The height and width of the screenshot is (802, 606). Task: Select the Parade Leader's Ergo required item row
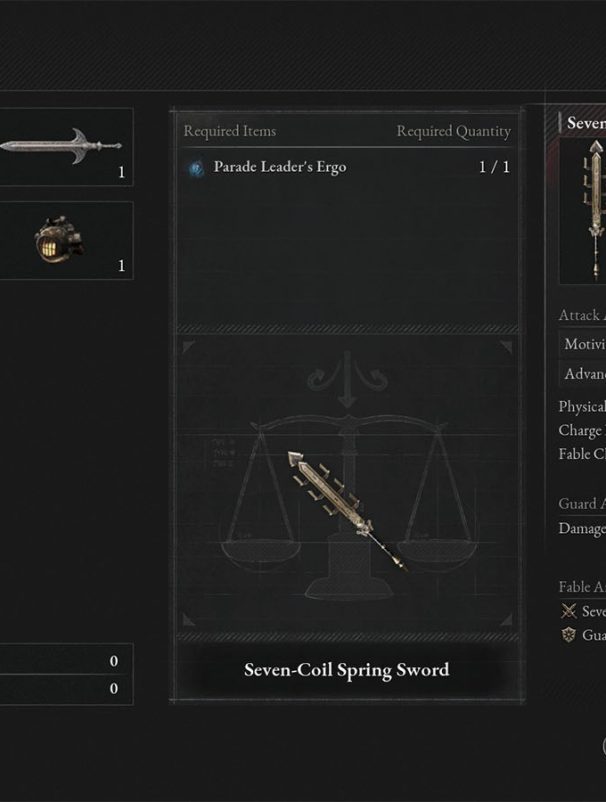(347, 167)
